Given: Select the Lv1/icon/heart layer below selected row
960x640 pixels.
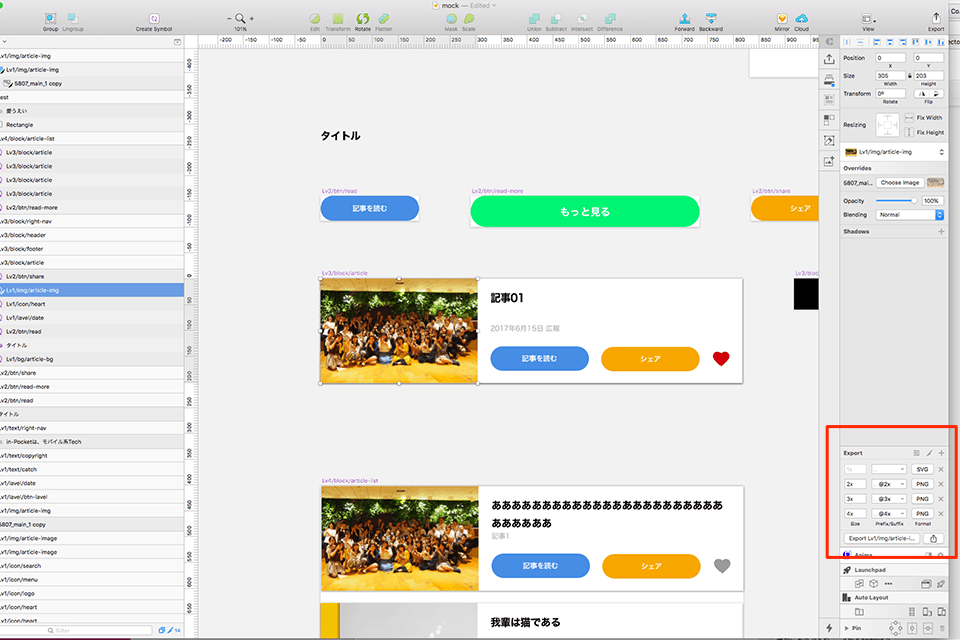Looking at the screenshot, I should tap(92, 304).
